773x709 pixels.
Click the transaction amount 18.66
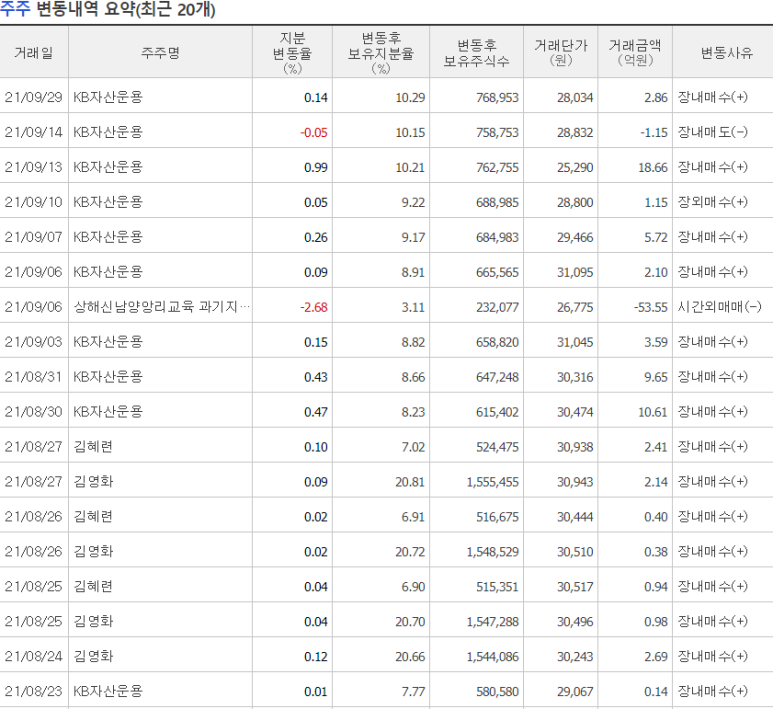tap(653, 168)
